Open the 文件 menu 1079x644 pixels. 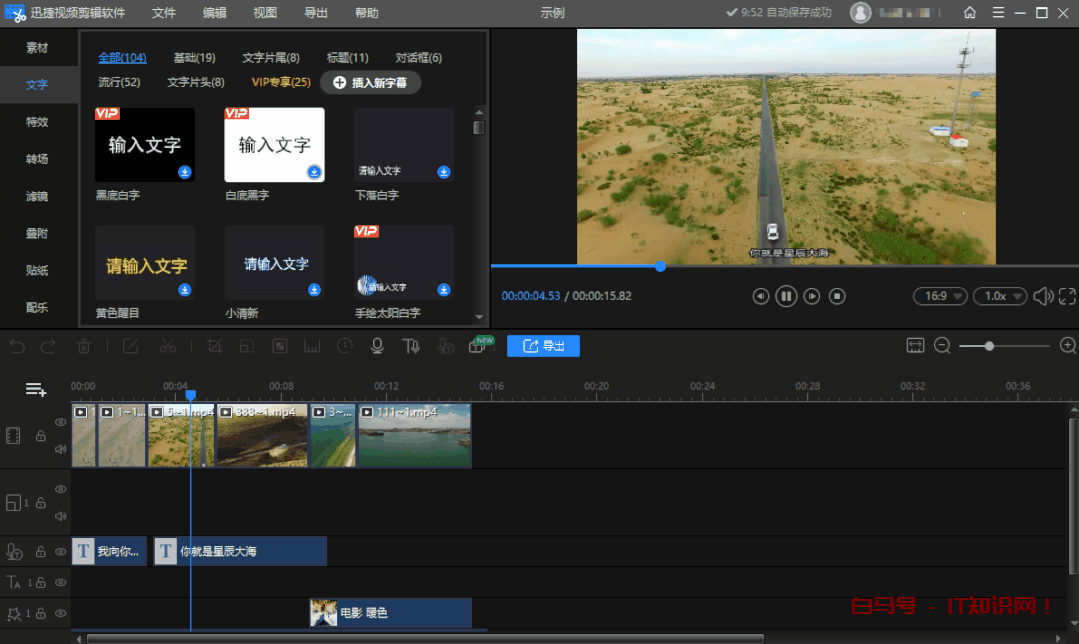[x=164, y=13]
